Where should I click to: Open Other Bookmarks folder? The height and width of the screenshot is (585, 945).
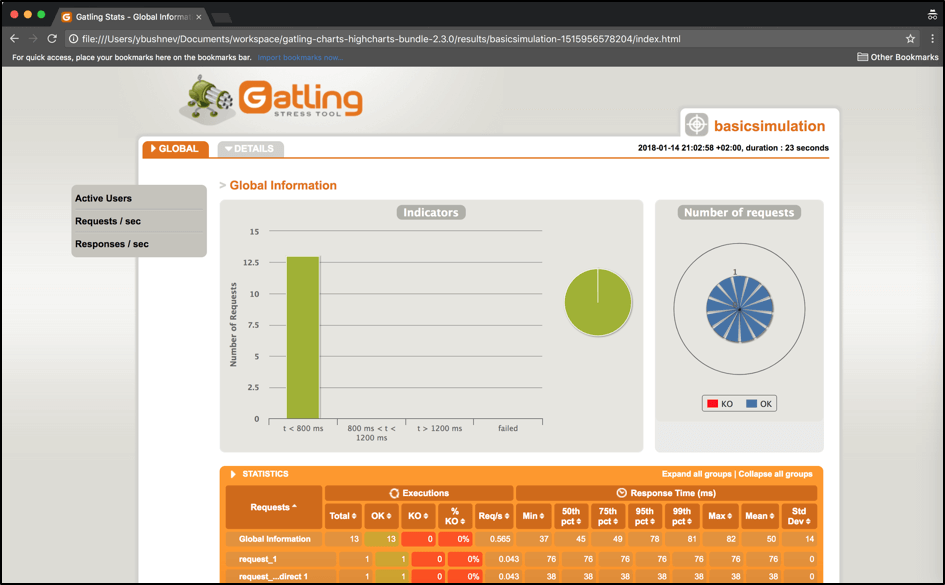(897, 57)
